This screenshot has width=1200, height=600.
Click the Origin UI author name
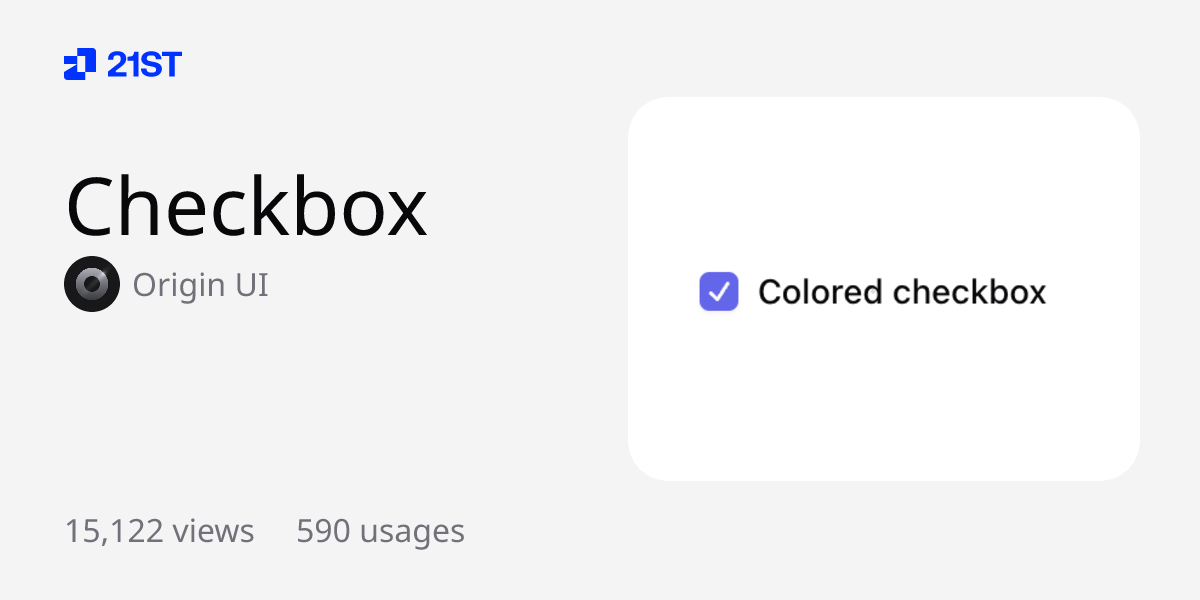coord(200,285)
